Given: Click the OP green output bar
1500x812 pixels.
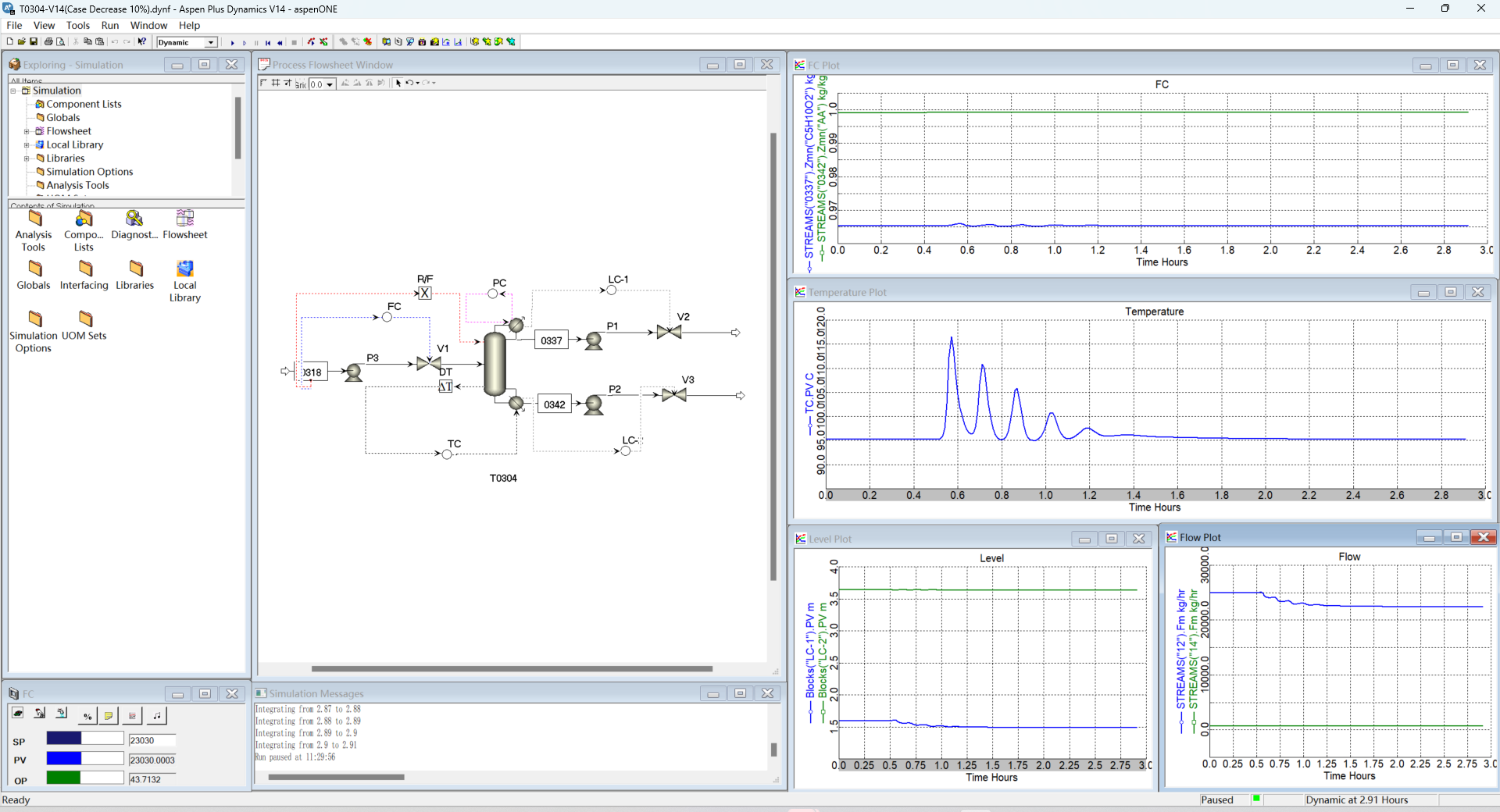Looking at the screenshot, I should tap(63, 778).
